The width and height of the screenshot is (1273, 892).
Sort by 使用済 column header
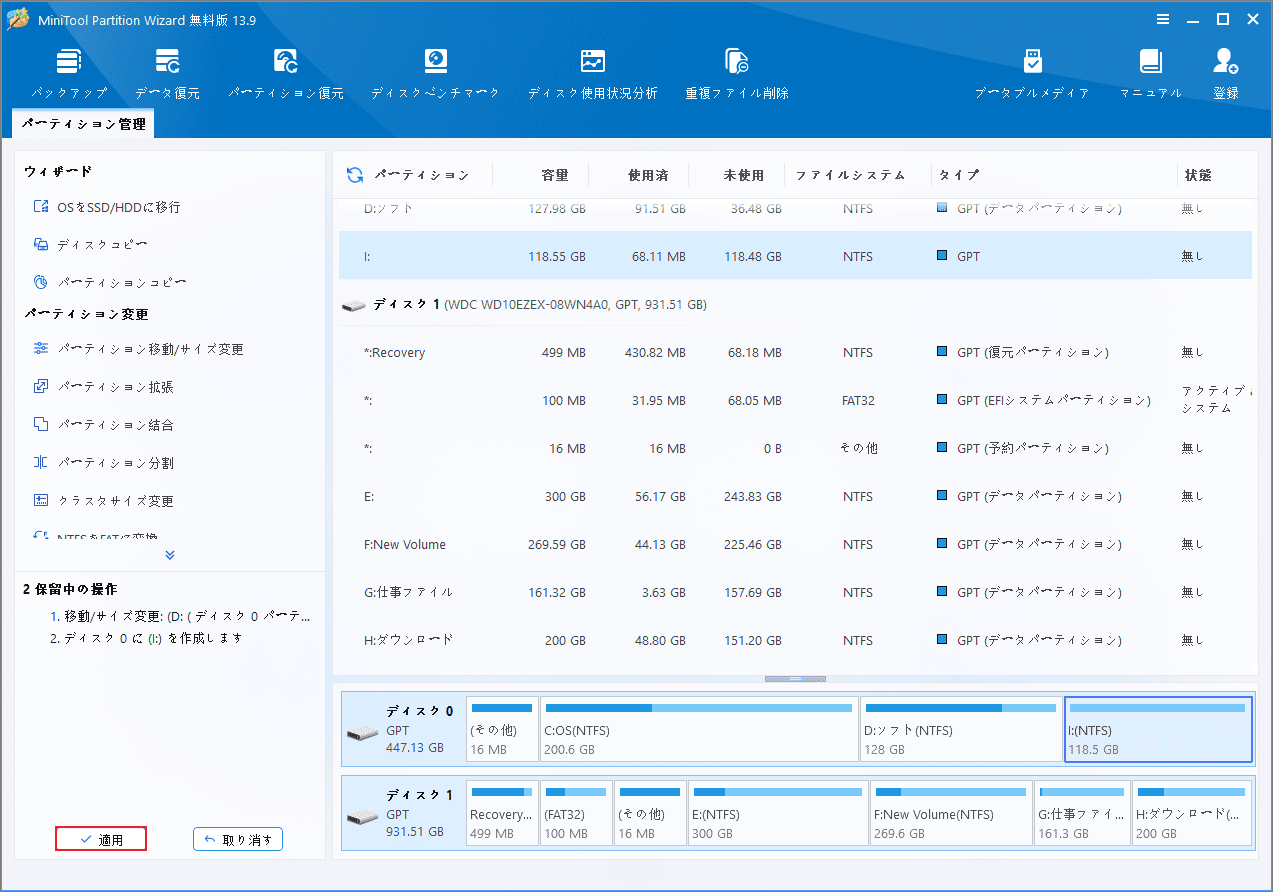point(648,175)
